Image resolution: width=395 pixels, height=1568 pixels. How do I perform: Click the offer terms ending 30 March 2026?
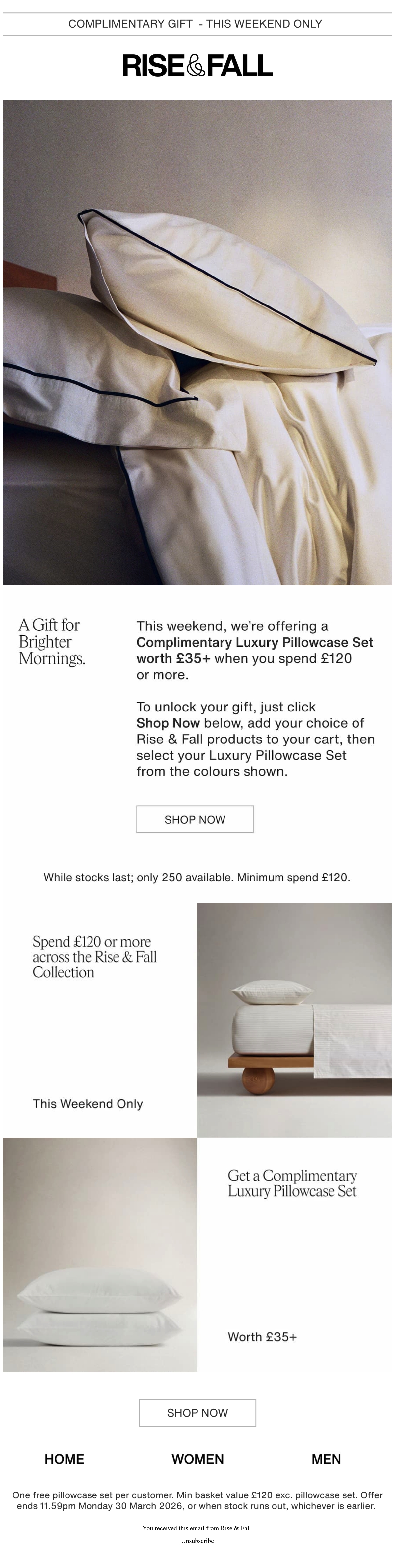pyautogui.click(x=197, y=1500)
